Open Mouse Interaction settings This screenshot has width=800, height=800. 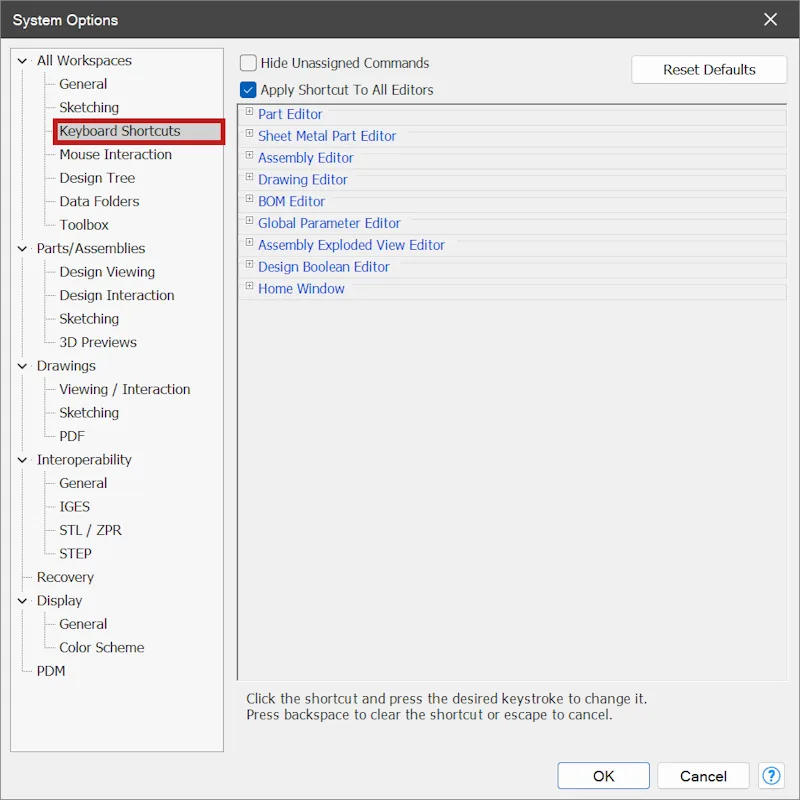point(115,154)
